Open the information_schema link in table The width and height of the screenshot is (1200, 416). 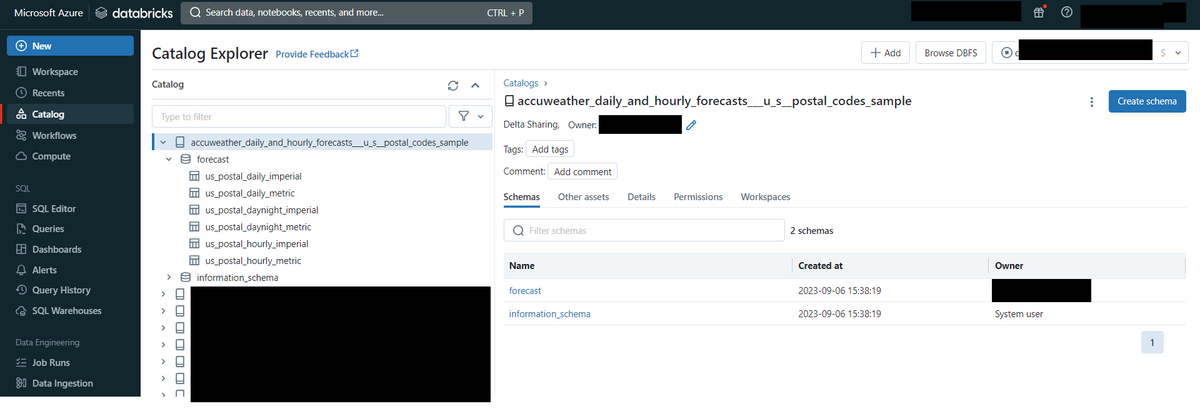click(550, 314)
